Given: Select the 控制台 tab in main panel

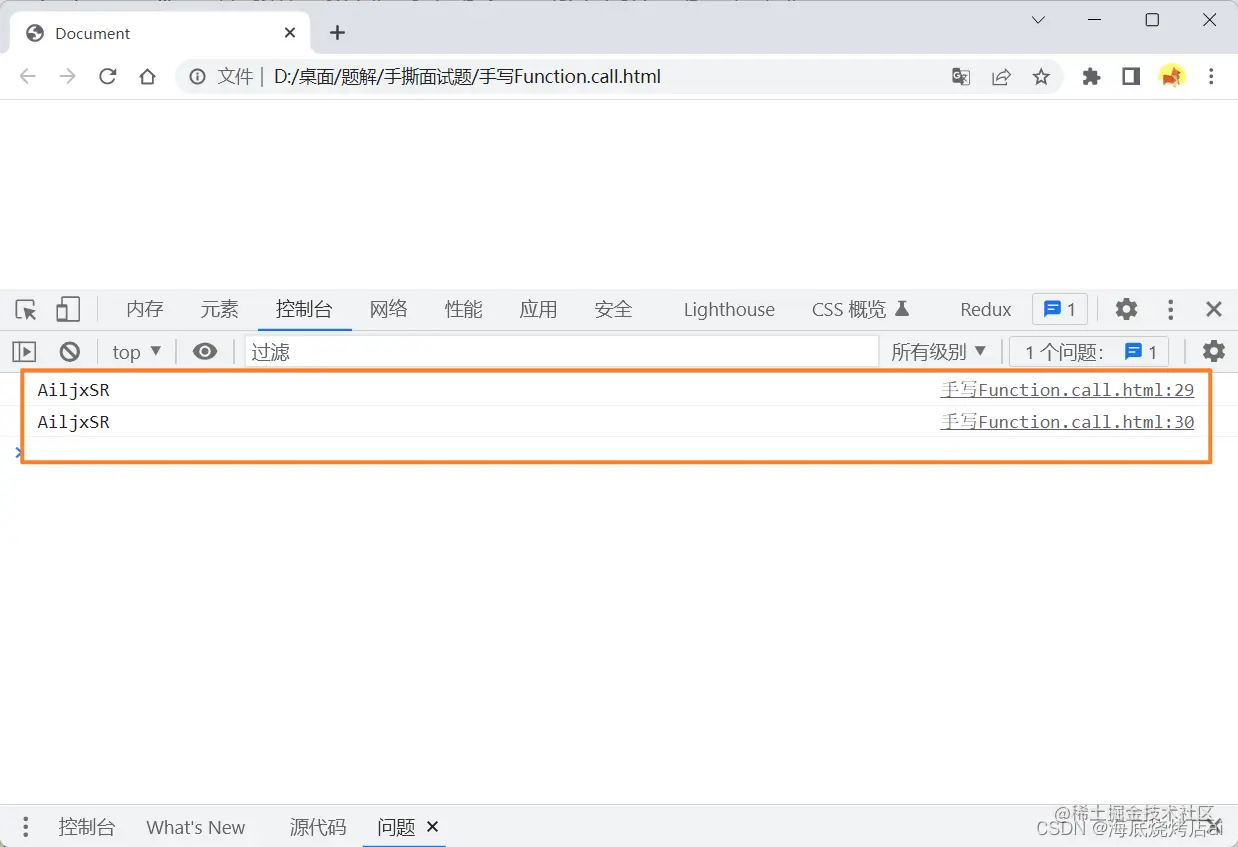Looking at the screenshot, I should [x=304, y=309].
